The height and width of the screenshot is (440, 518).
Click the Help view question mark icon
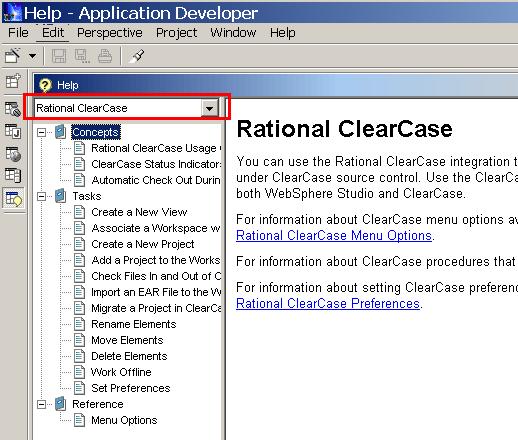tap(45, 85)
